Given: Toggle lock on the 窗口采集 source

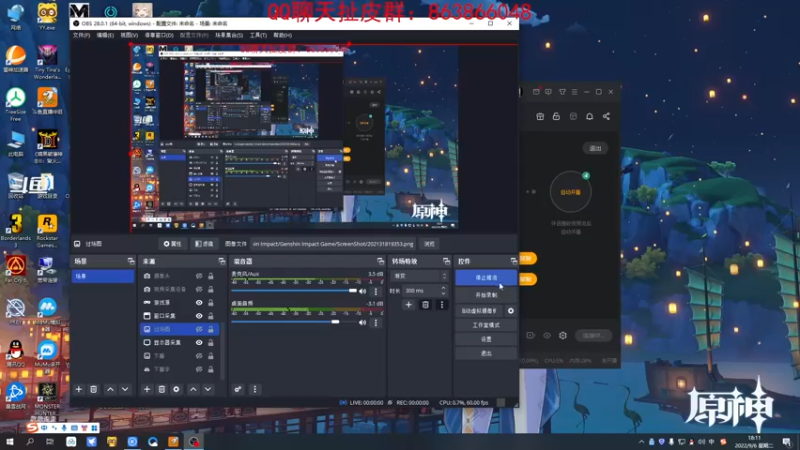Looking at the screenshot, I should 211,316.
